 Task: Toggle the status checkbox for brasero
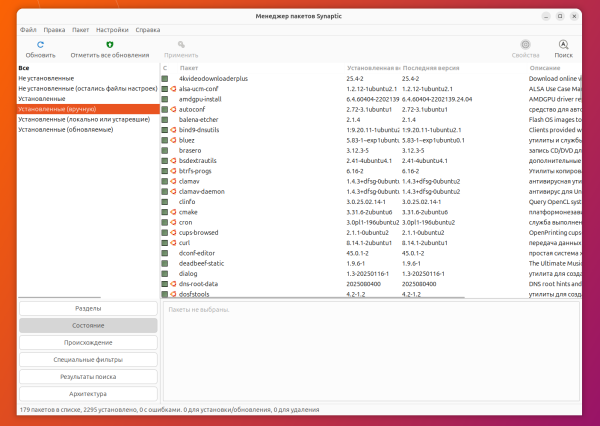(165, 150)
